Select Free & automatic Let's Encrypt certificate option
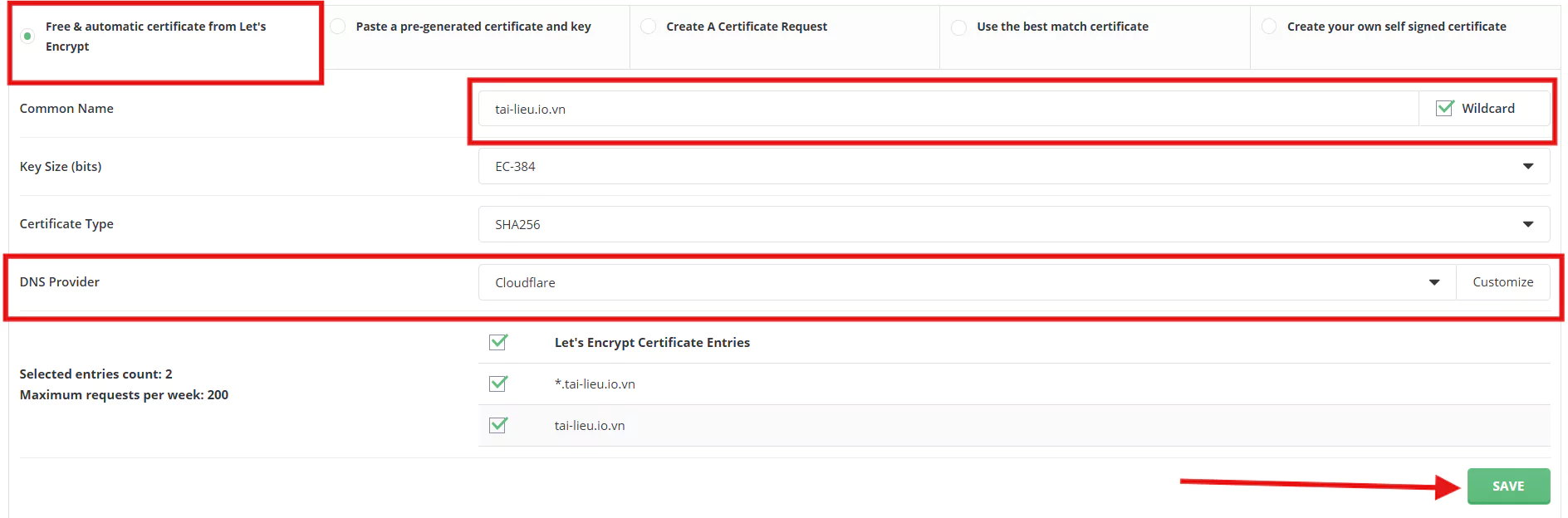Screen dimensions: 1568x518 [27, 37]
